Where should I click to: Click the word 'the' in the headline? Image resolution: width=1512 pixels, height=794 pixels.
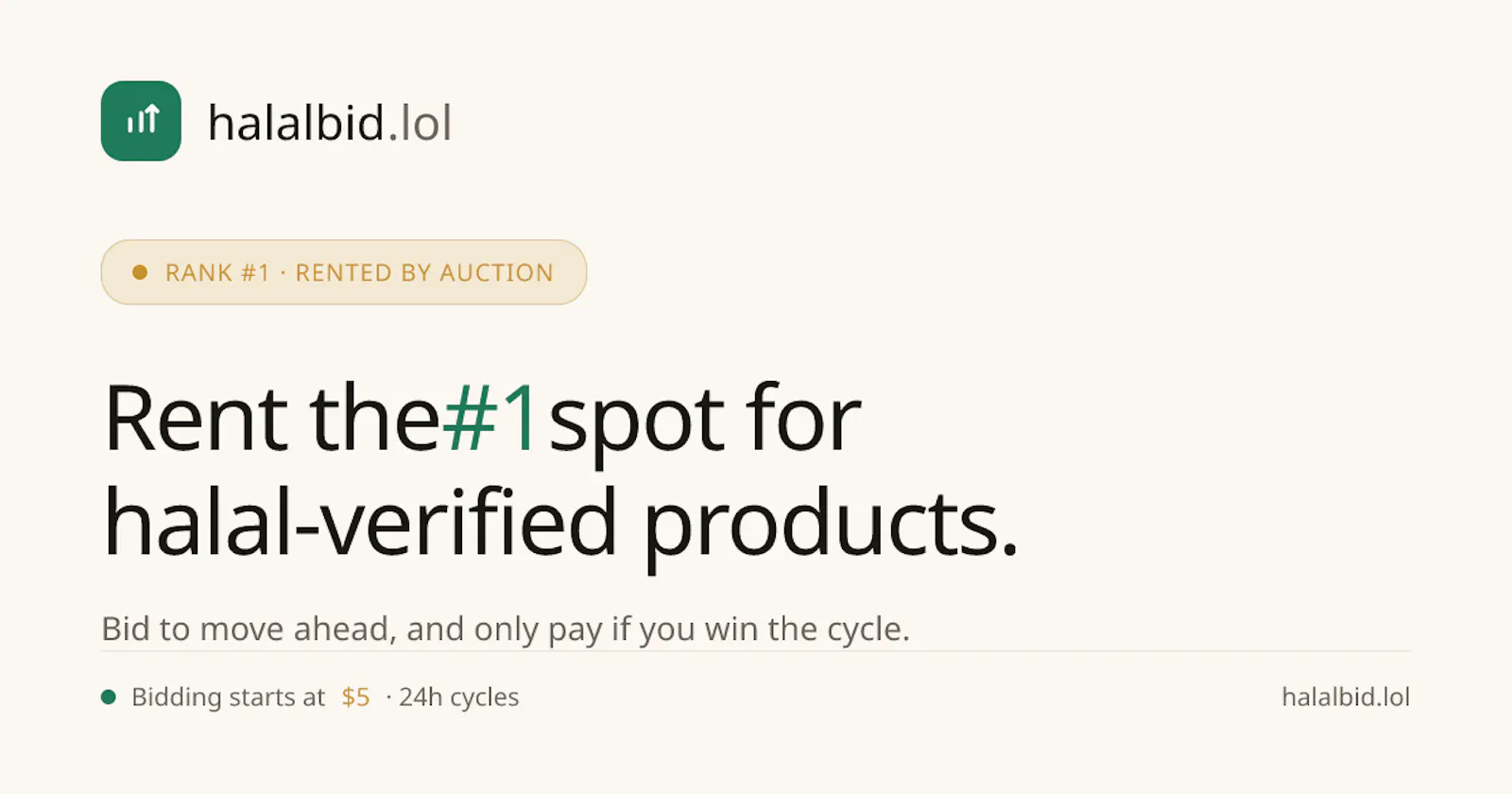click(x=374, y=417)
